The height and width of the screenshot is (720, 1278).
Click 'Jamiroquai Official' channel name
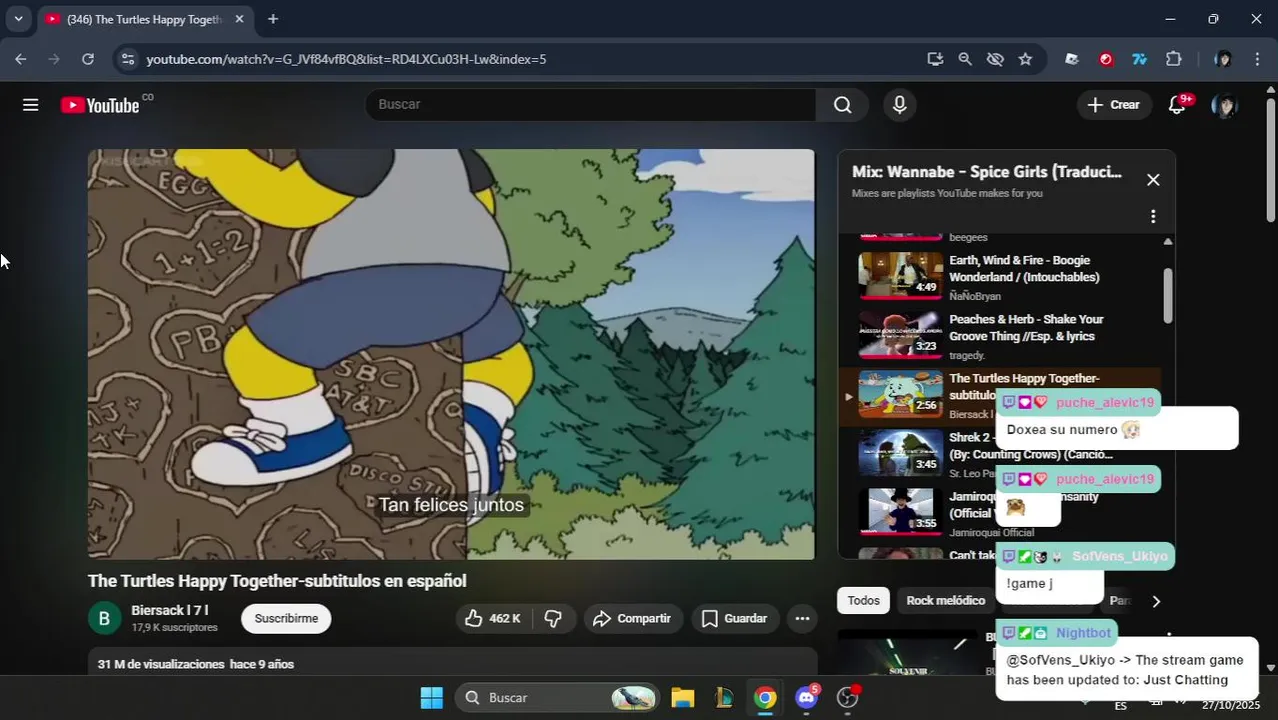click(992, 533)
